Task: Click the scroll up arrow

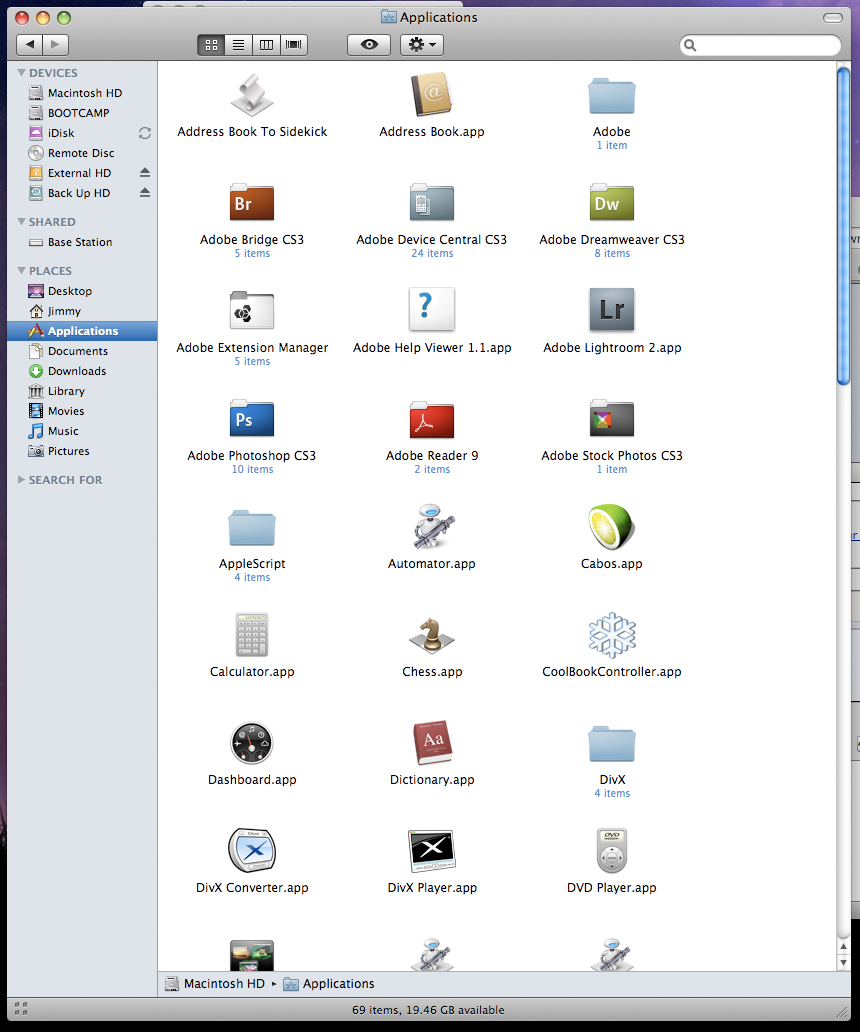Action: [x=844, y=946]
